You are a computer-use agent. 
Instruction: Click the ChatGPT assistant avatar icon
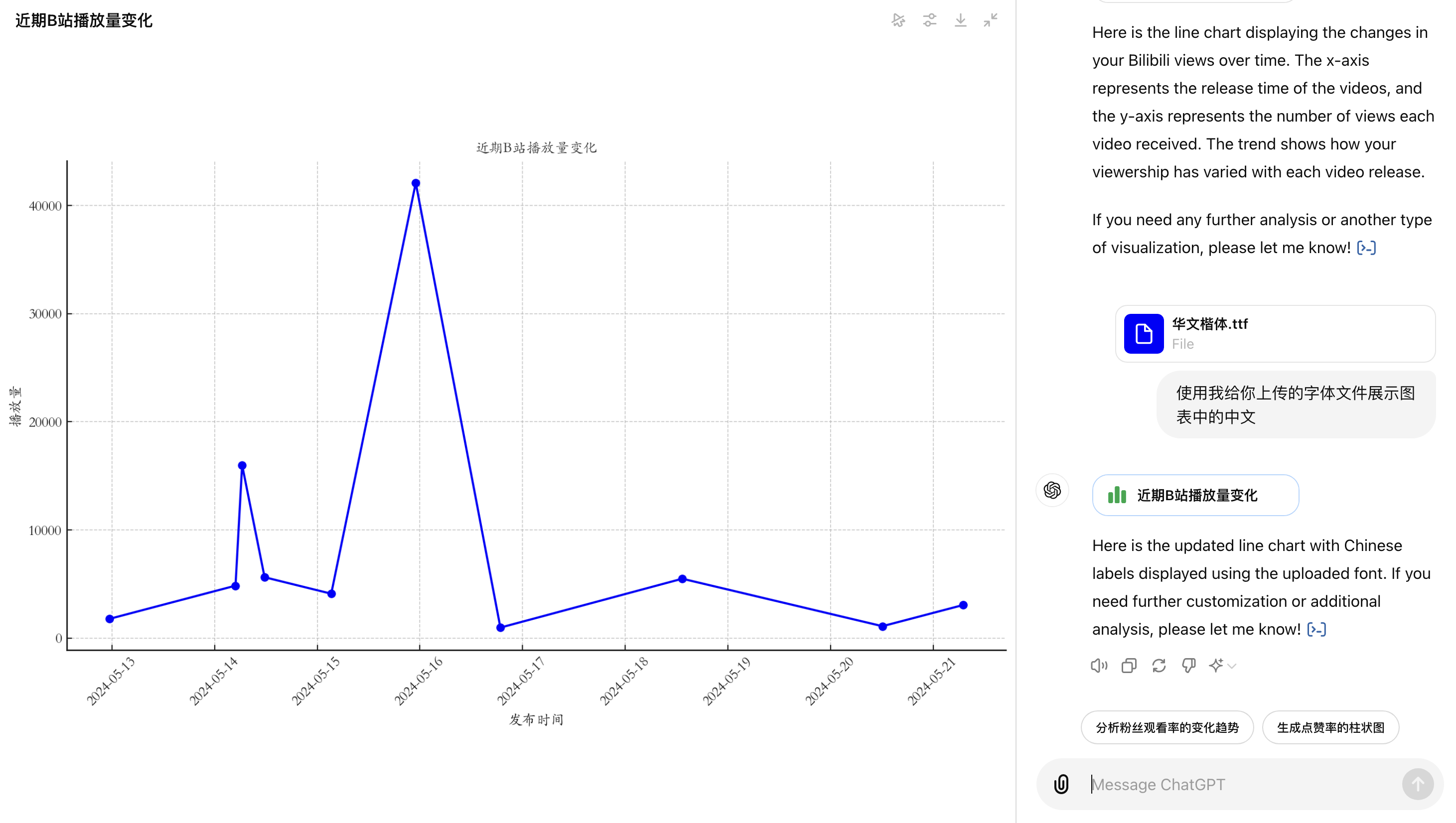tap(1052, 490)
